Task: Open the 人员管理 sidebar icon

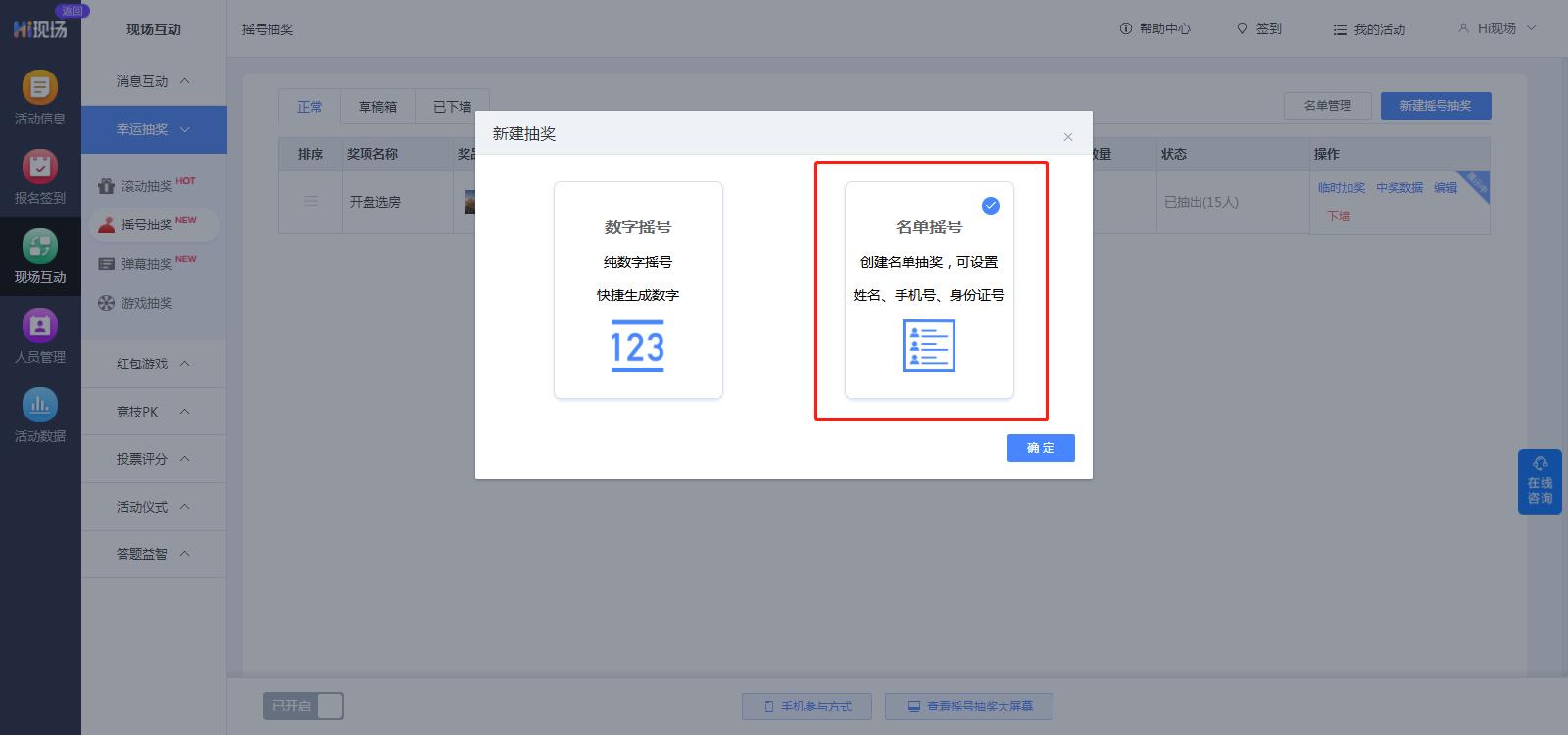Action: 40,336
